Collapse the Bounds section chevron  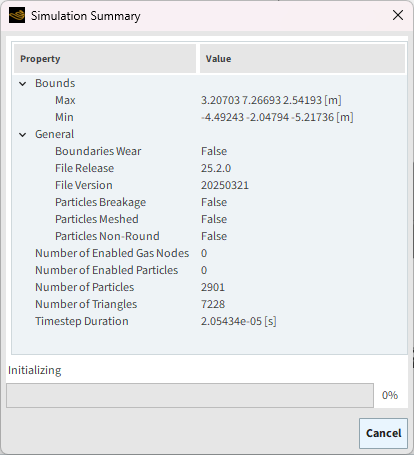point(23,84)
